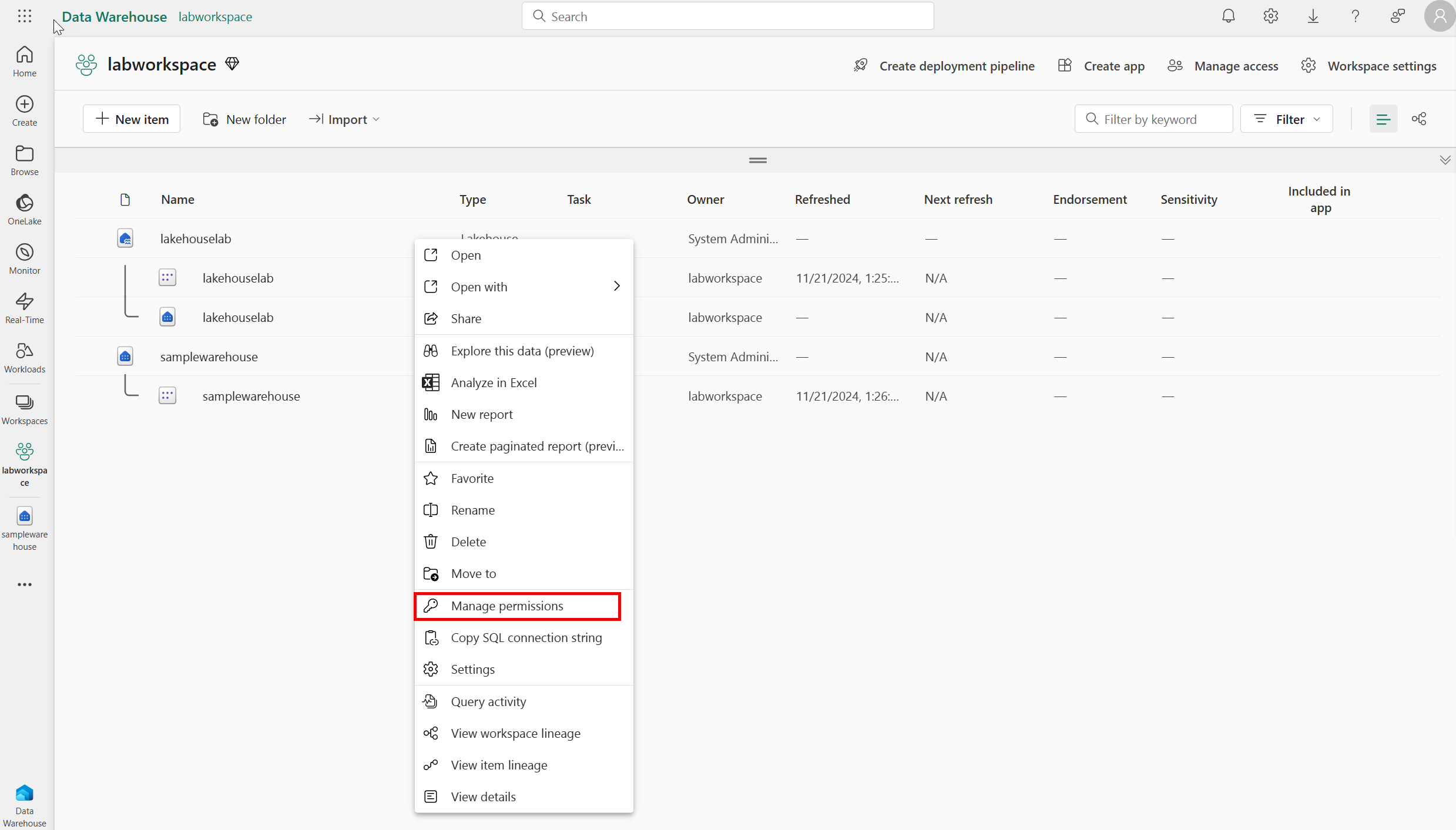The image size is (1456, 830).
Task: Enable notification bell icon
Action: click(x=1228, y=16)
